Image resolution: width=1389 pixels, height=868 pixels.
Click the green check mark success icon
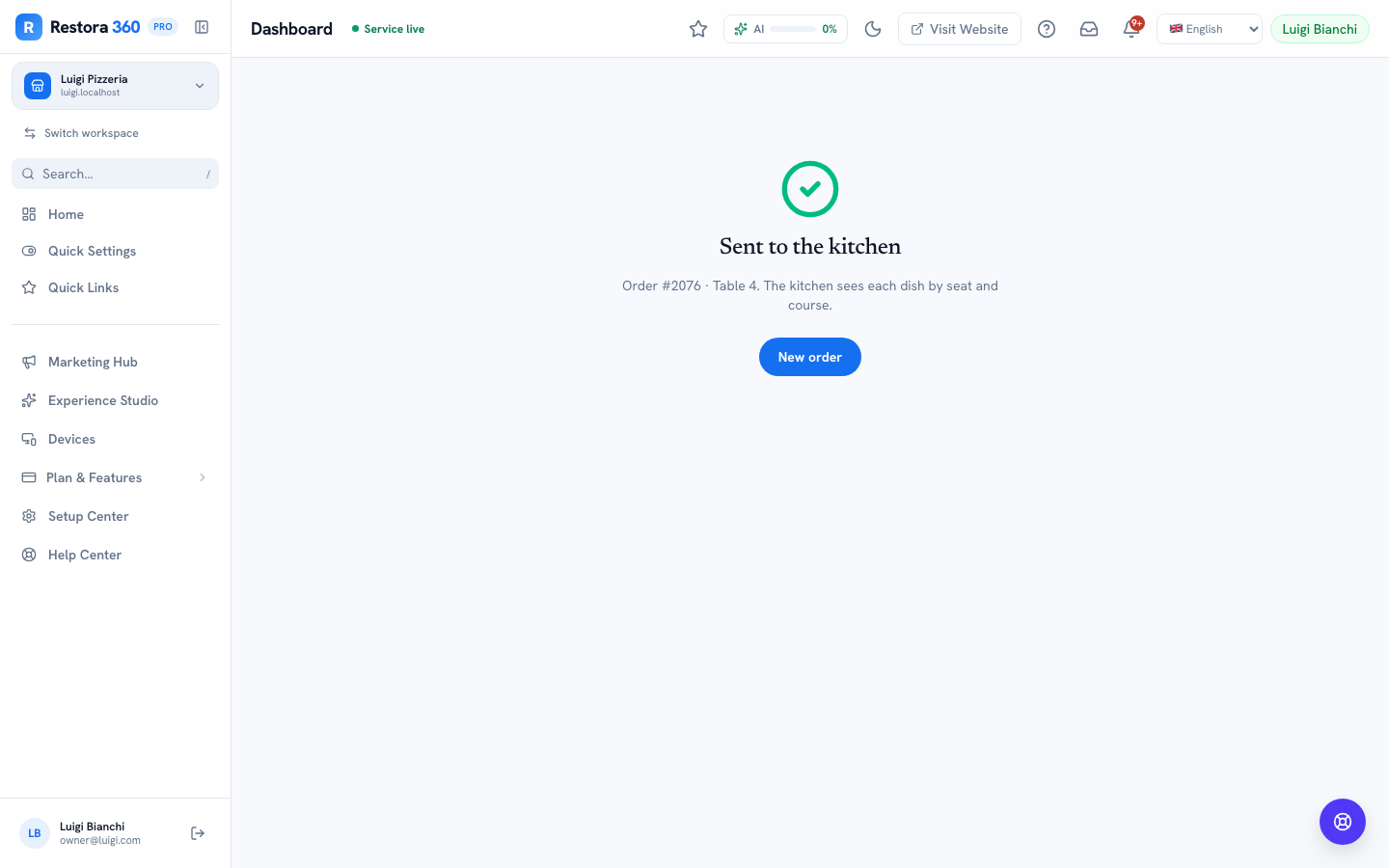point(810,189)
